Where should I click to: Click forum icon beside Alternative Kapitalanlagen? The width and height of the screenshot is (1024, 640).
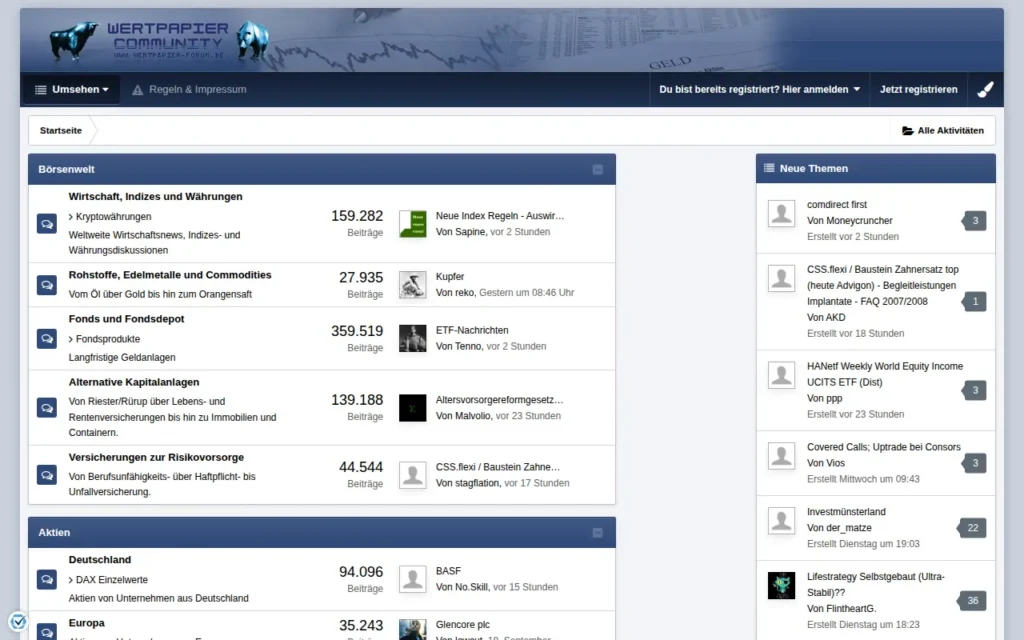46,408
